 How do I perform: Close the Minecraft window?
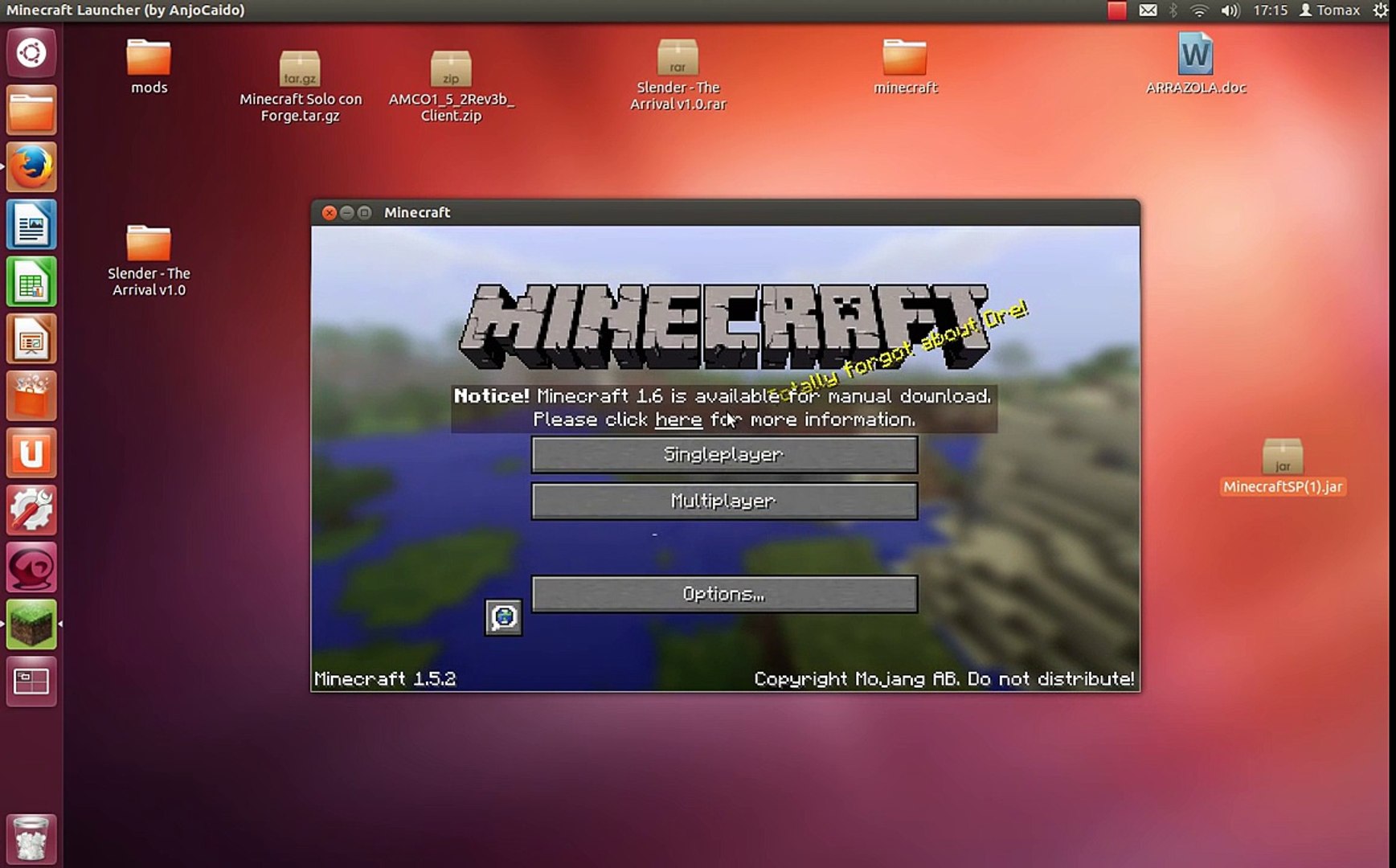tap(330, 213)
